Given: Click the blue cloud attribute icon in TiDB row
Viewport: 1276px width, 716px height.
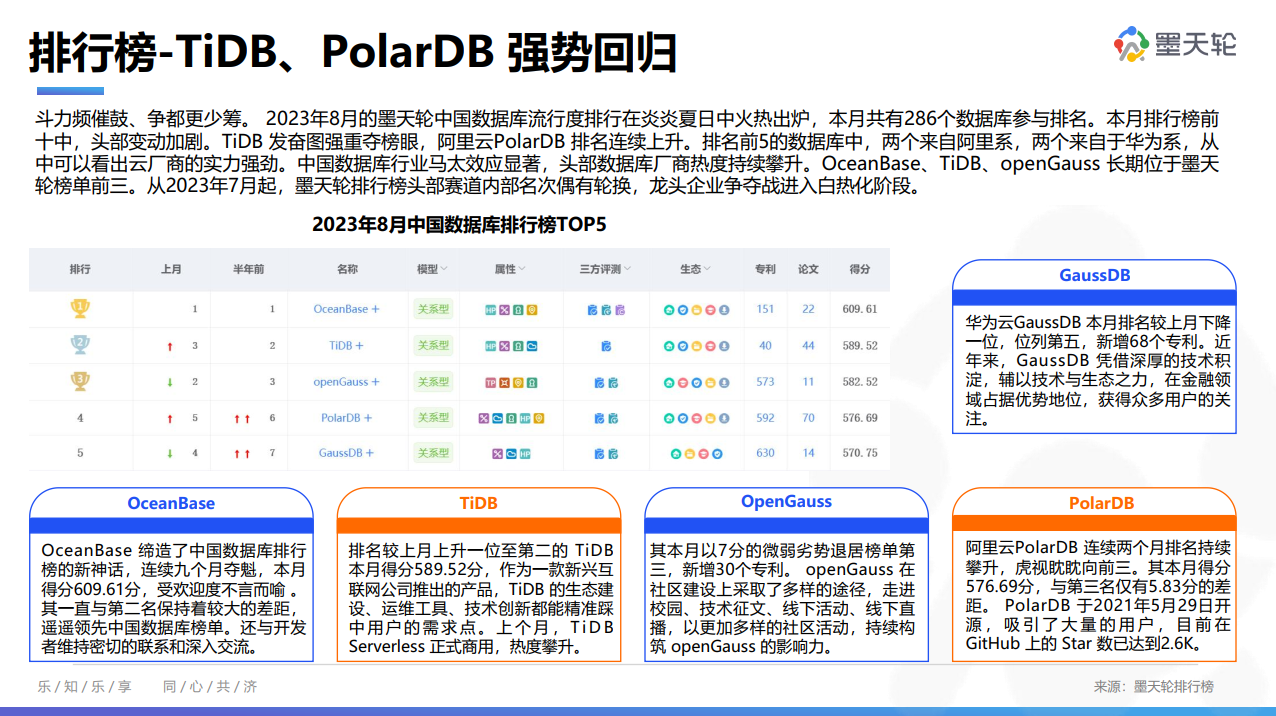Looking at the screenshot, I should 532,346.
